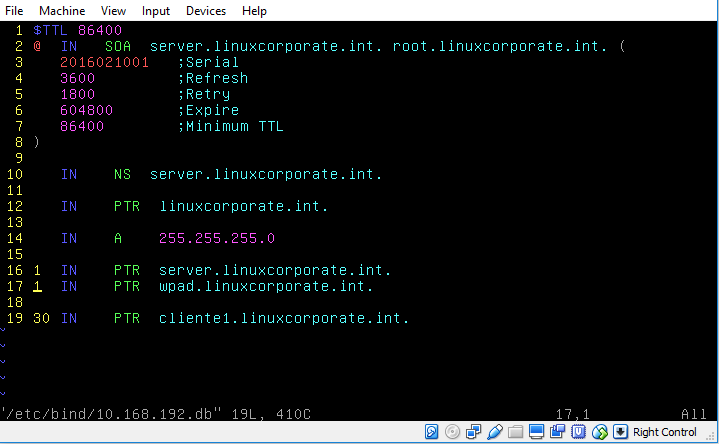
Task: Click the USB devices indicator icon
Action: [x=495, y=432]
